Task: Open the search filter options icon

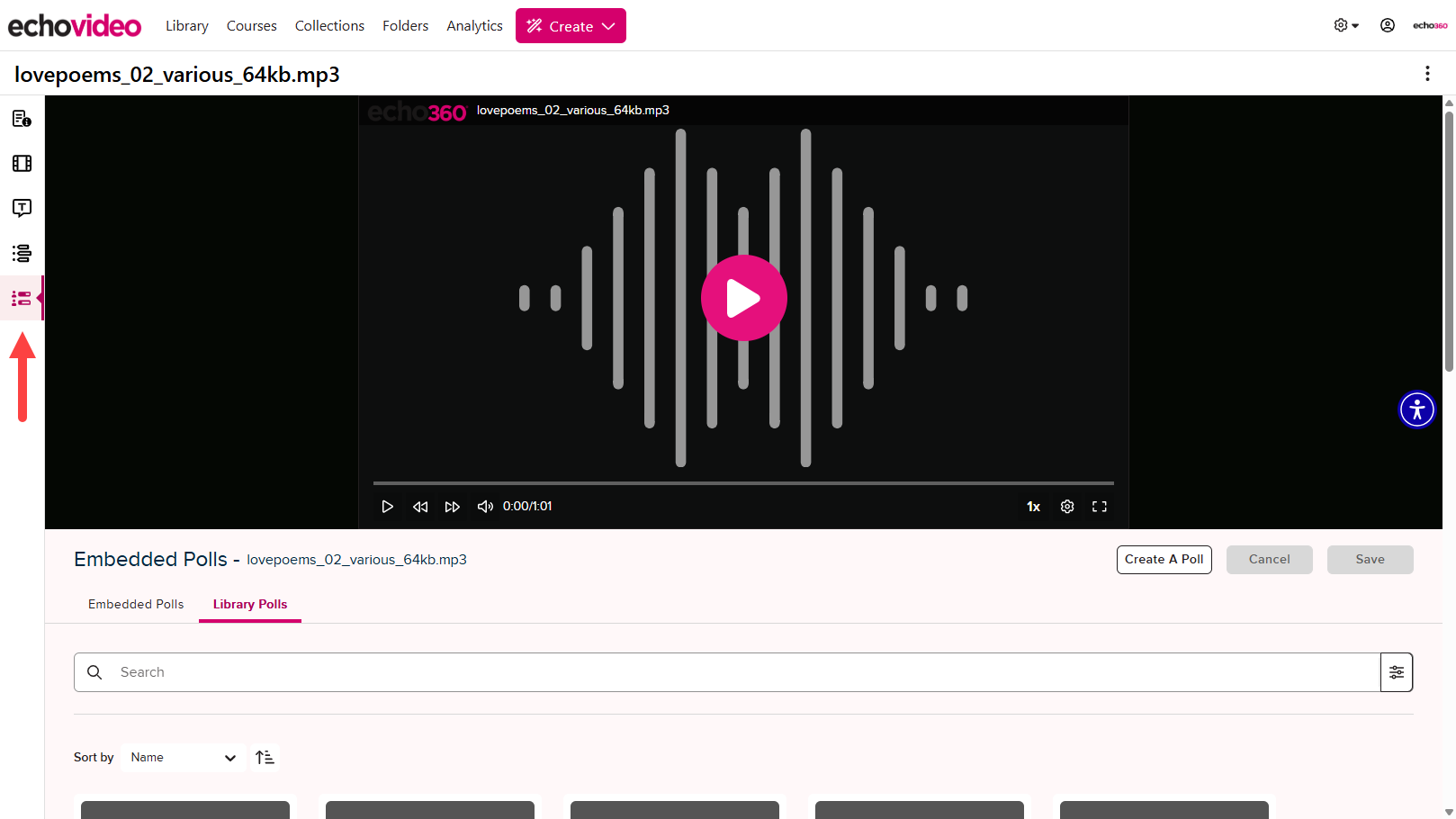Action: pos(1397,672)
